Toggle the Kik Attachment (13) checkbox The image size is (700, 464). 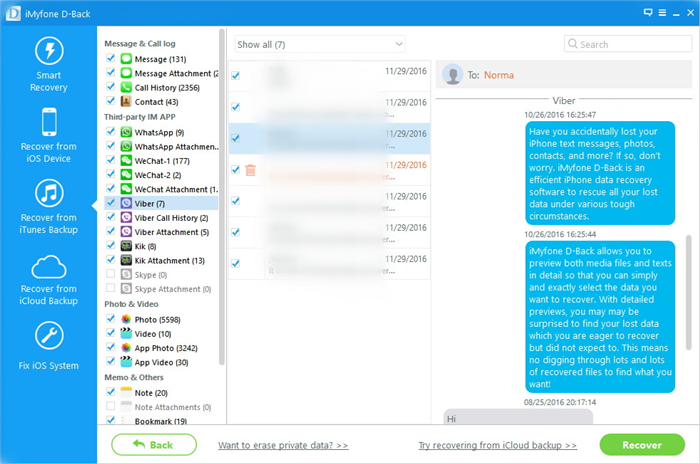click(111, 259)
